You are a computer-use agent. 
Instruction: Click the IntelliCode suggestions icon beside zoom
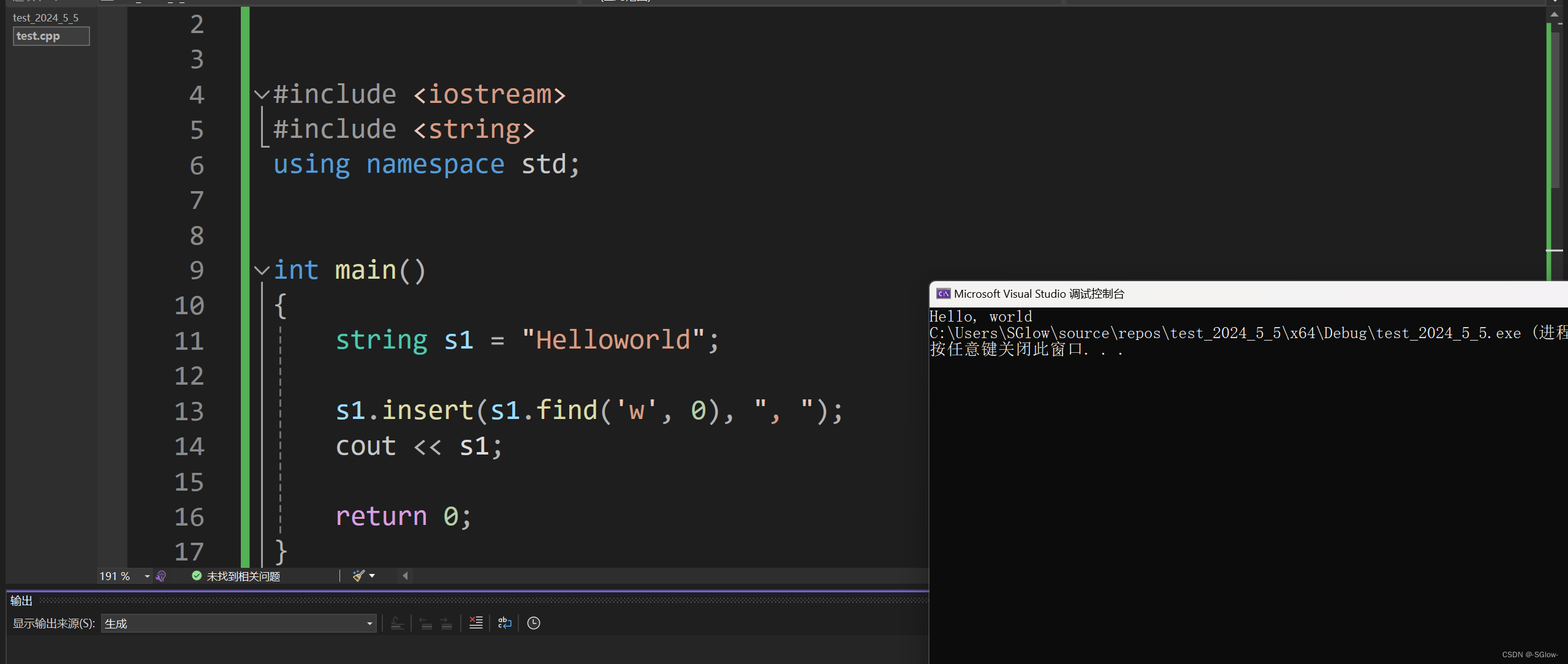pos(161,576)
